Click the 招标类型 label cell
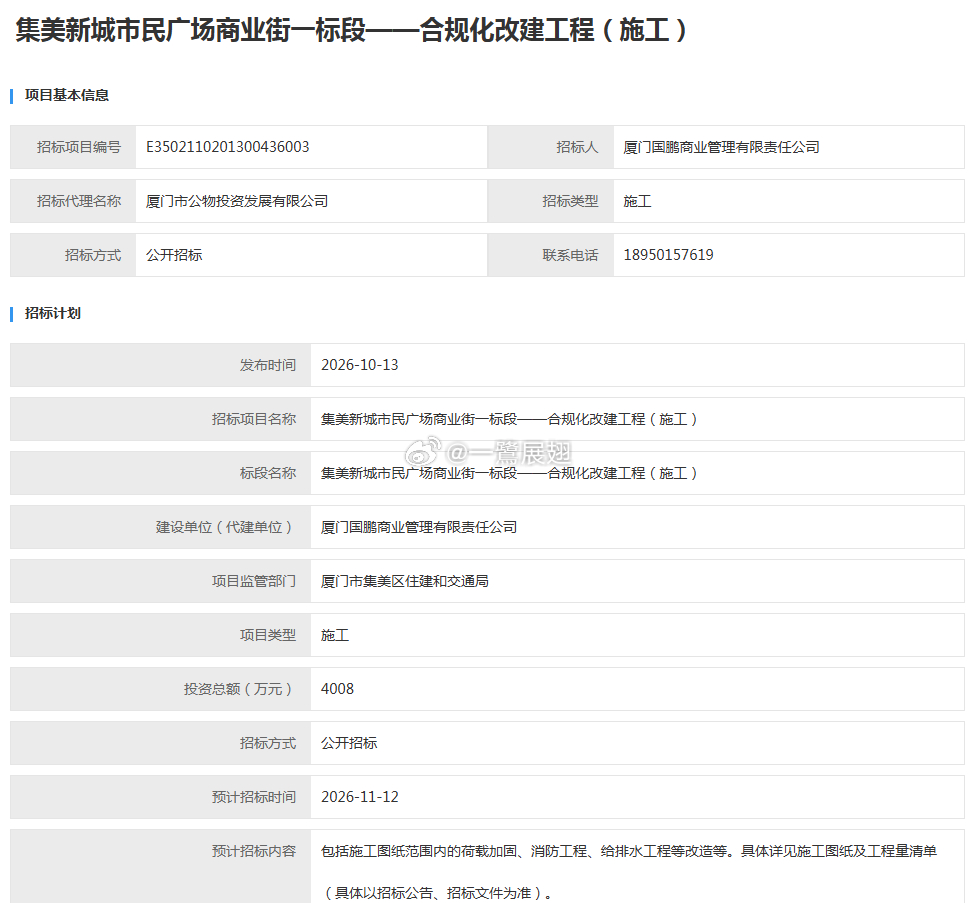 tap(551, 201)
